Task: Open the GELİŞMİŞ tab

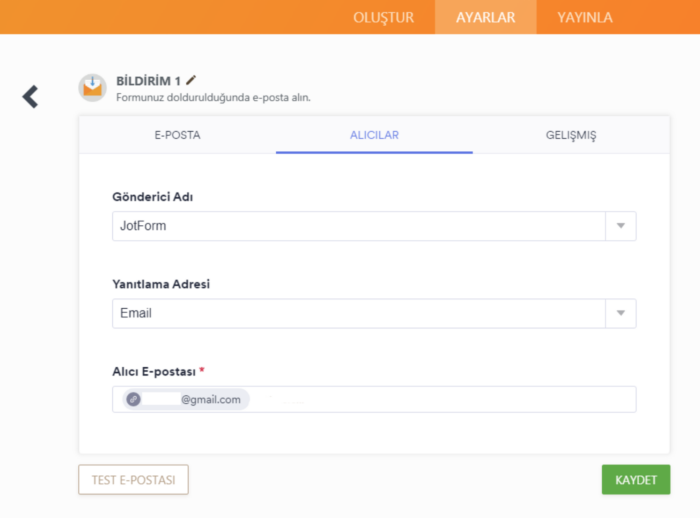Action: pyautogui.click(x=571, y=135)
